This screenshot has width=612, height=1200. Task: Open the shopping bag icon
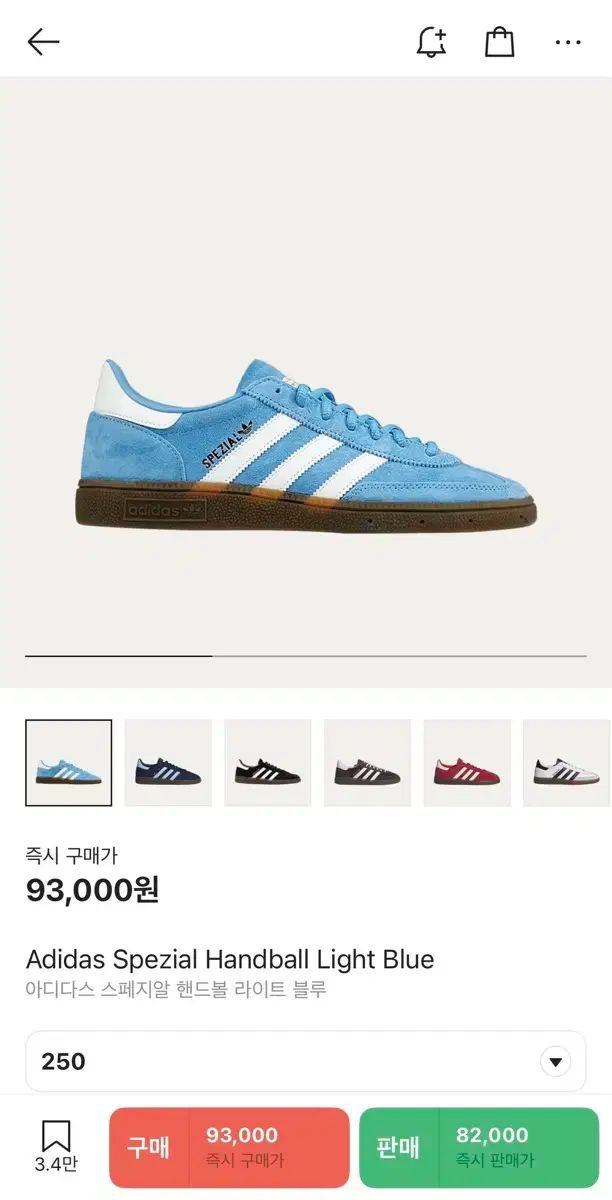(499, 41)
